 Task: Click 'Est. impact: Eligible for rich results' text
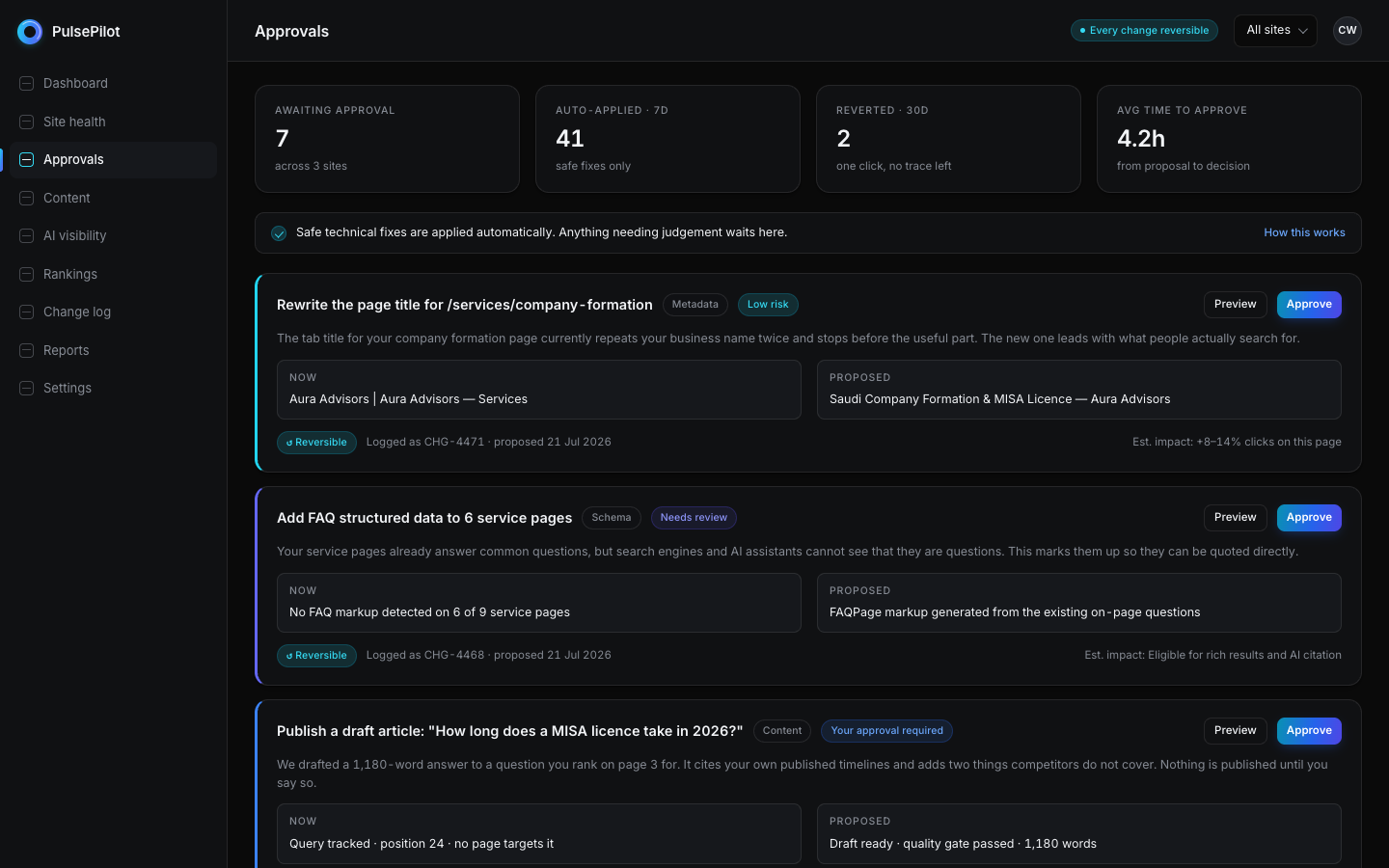[1212, 655]
